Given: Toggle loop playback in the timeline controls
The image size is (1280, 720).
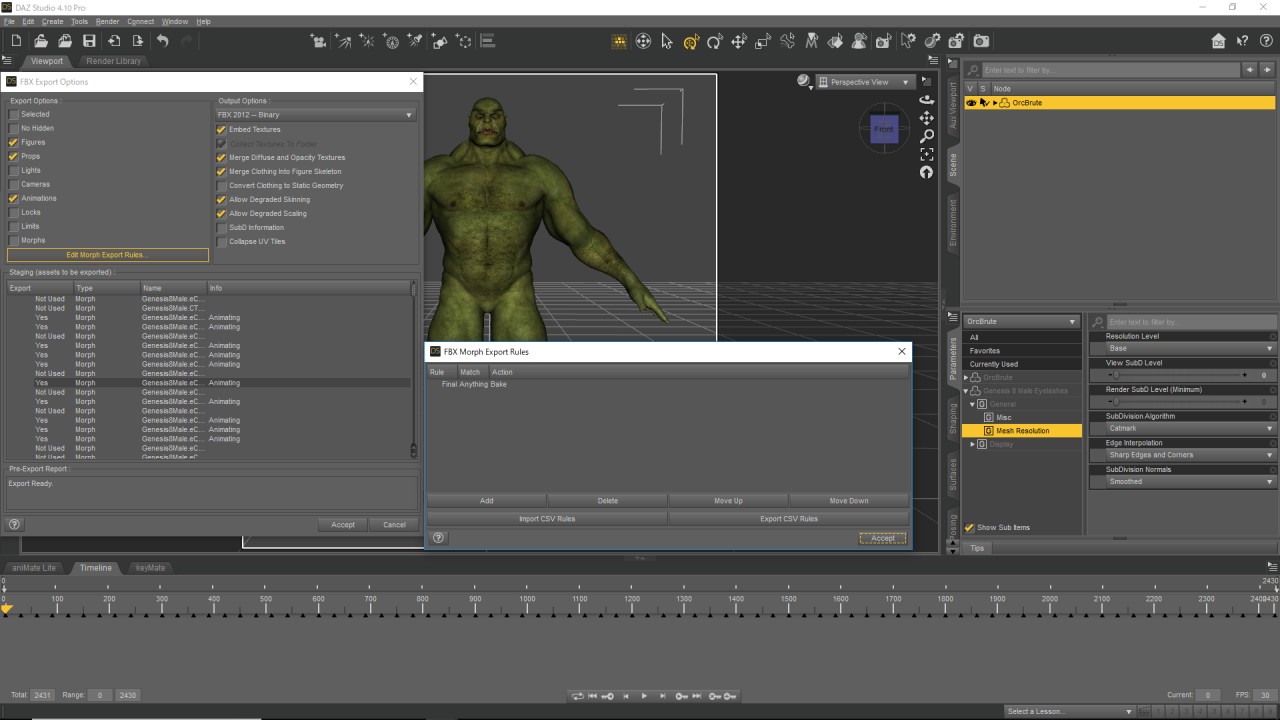Looking at the screenshot, I should click(577, 696).
